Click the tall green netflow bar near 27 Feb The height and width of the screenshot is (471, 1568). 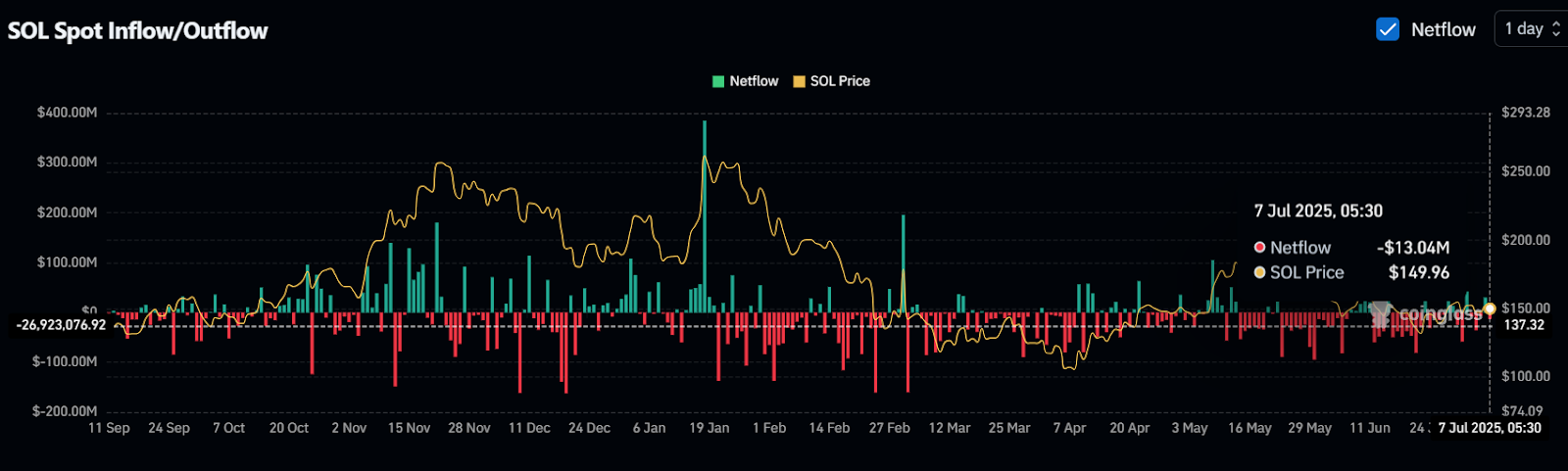click(903, 264)
